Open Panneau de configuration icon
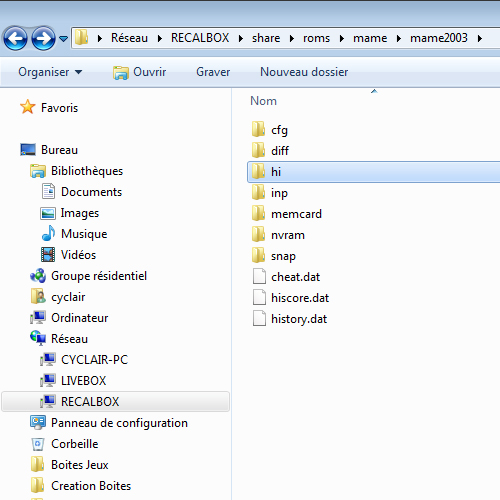The image size is (500, 500). [x=38, y=422]
